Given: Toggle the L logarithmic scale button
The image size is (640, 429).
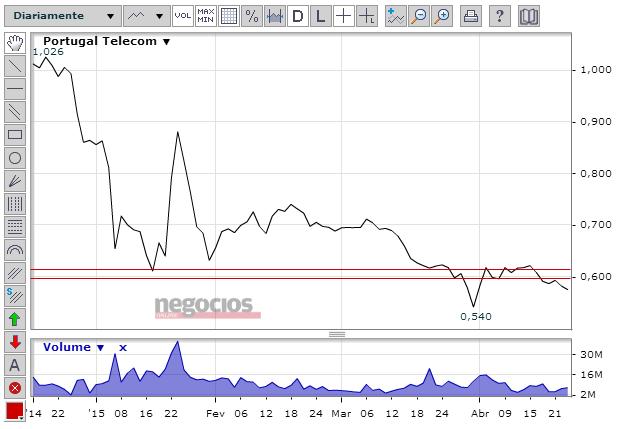Looking at the screenshot, I should coord(321,16).
